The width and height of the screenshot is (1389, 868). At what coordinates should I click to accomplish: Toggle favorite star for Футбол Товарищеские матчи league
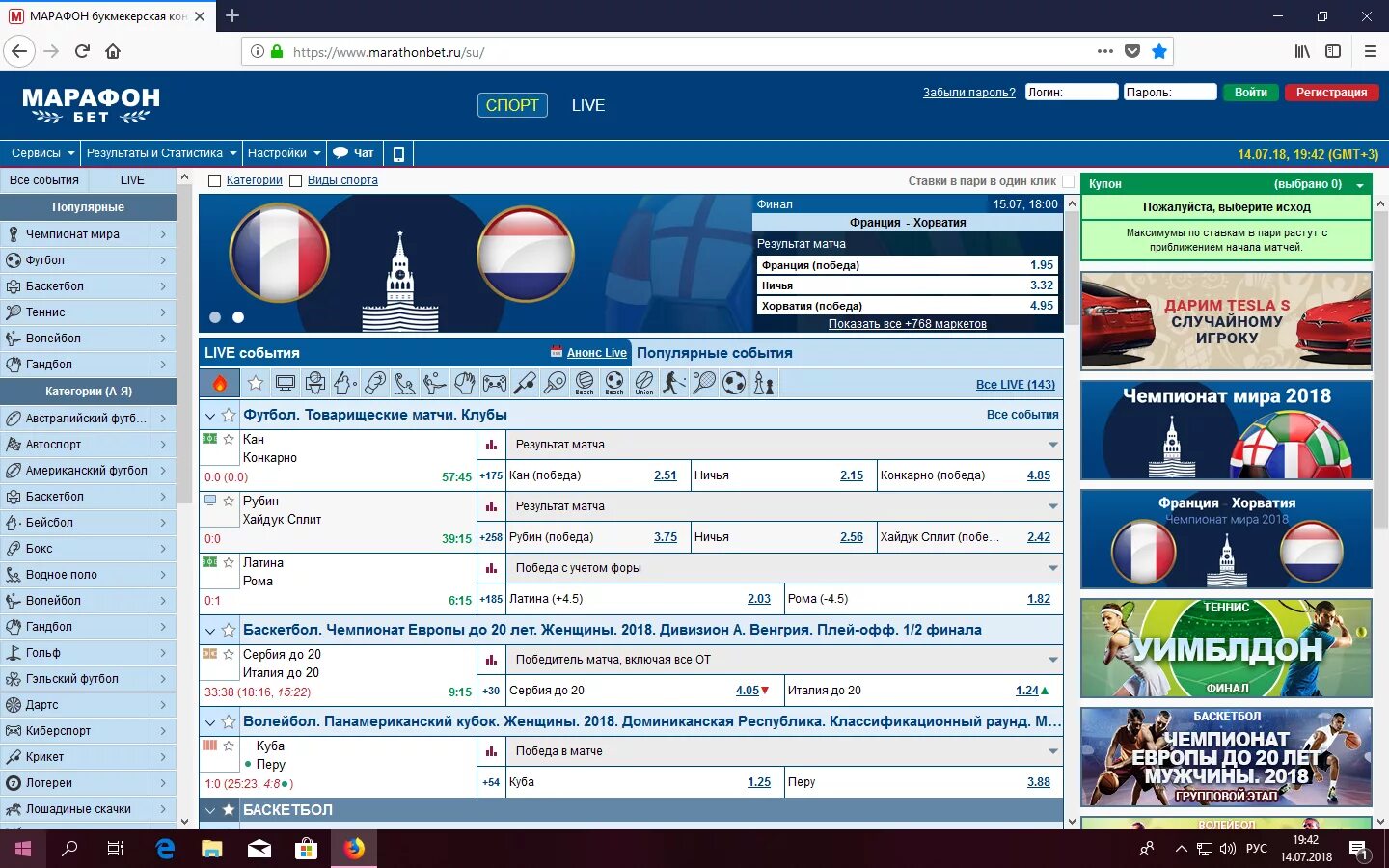[229, 415]
